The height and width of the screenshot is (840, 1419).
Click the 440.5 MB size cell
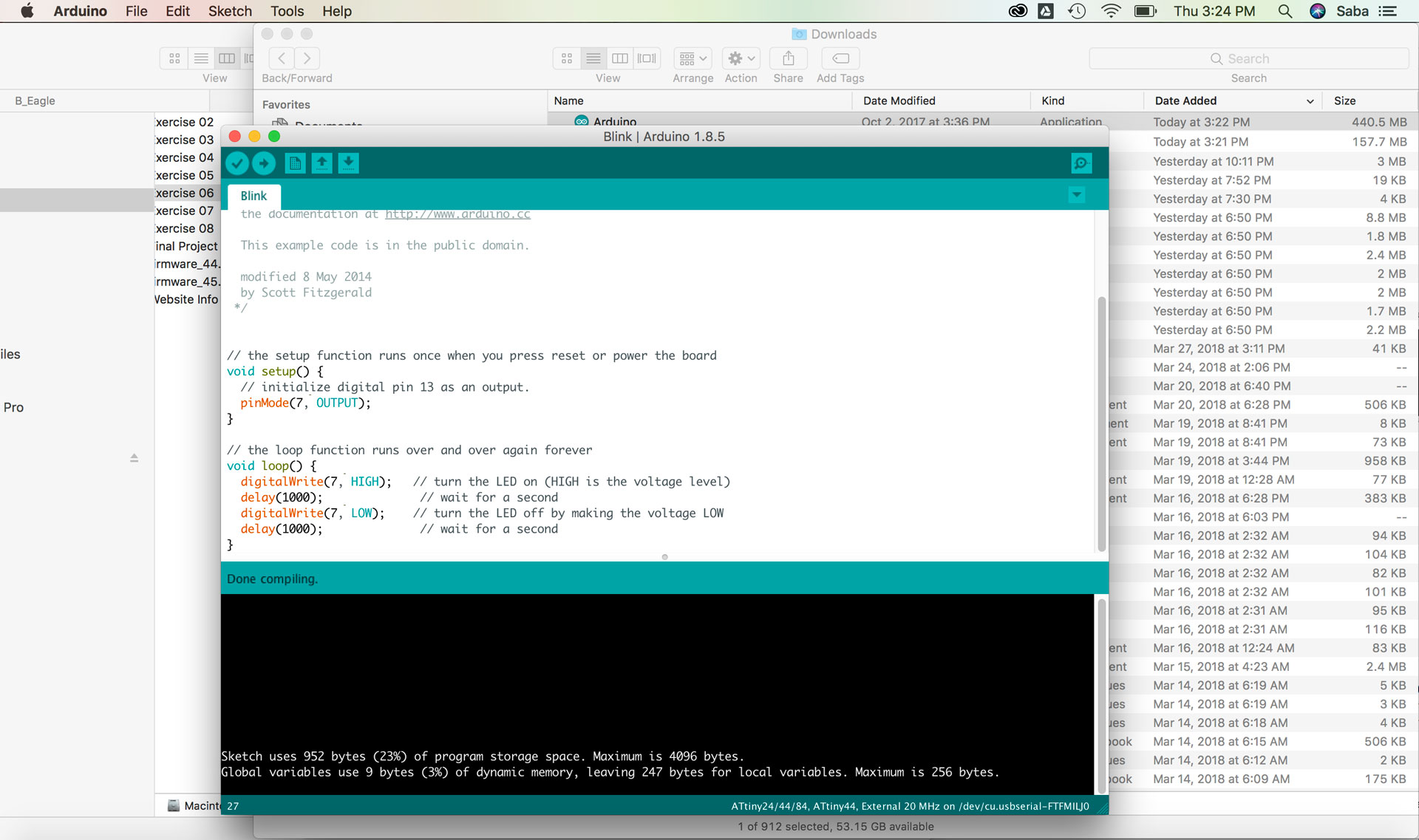pos(1379,122)
